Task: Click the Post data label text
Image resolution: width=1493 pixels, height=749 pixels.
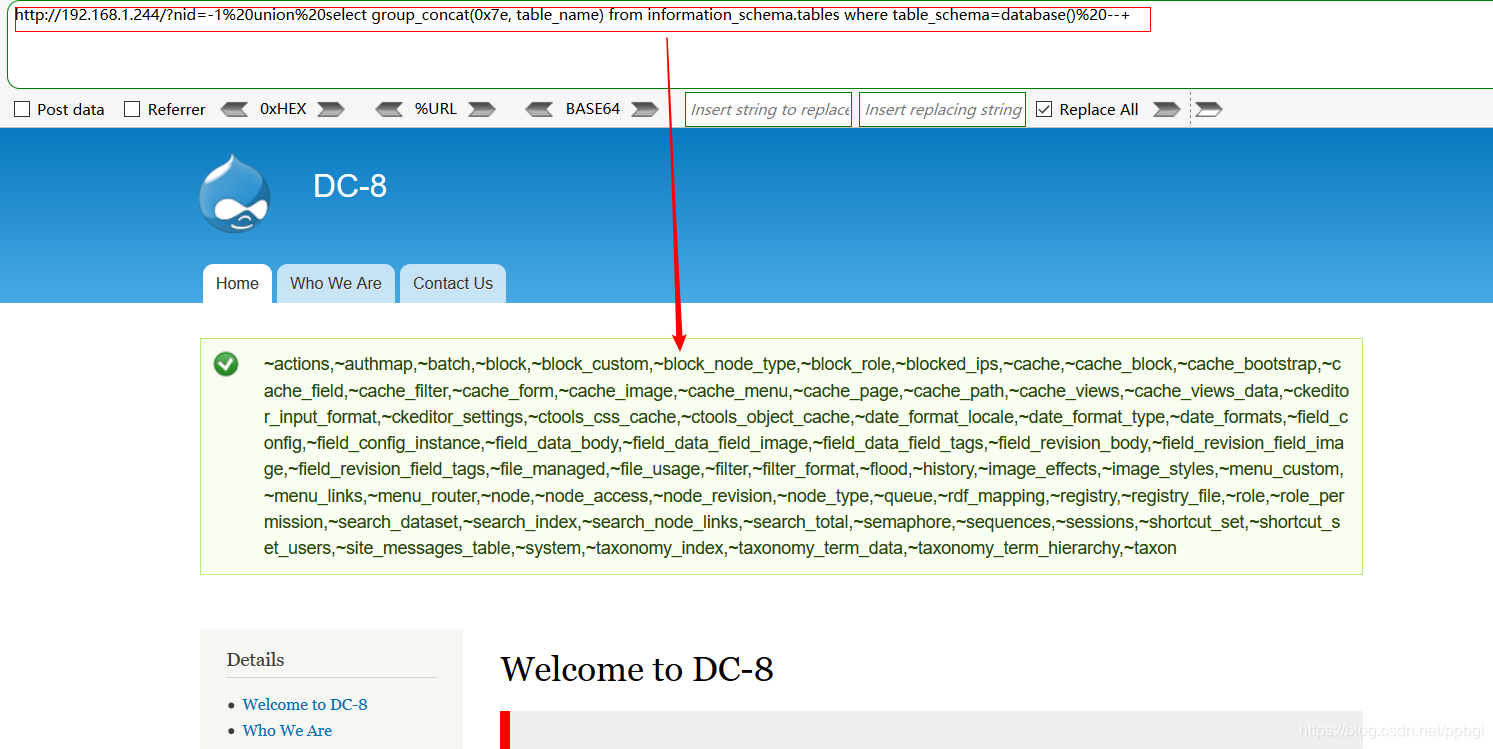Action: pos(71,110)
